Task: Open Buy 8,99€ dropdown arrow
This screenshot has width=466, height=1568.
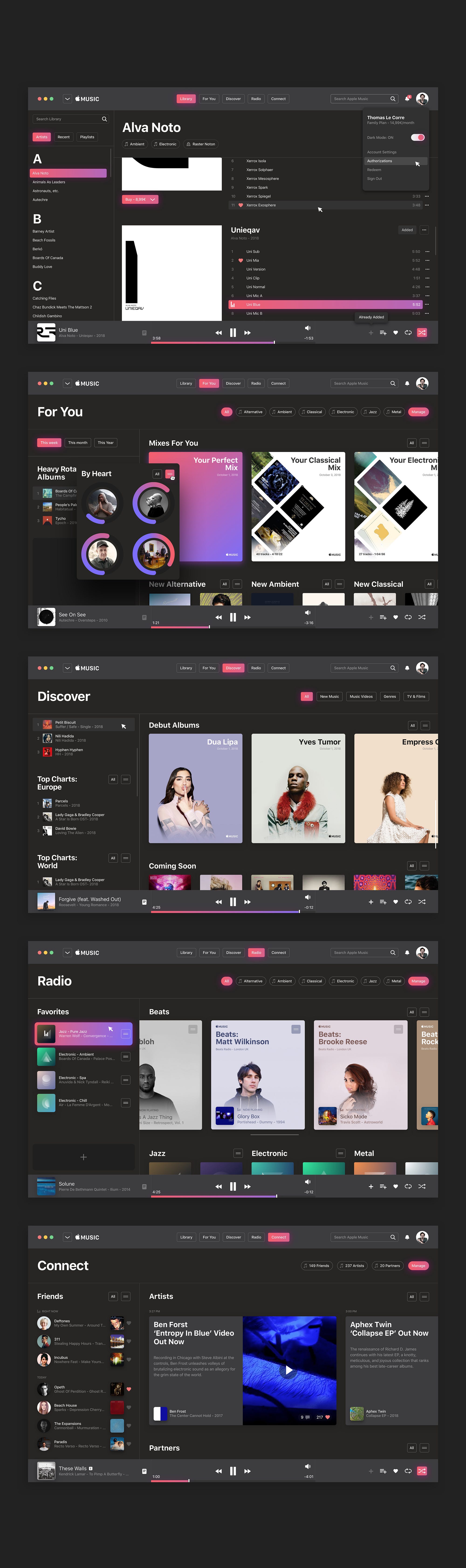Action: [153, 200]
